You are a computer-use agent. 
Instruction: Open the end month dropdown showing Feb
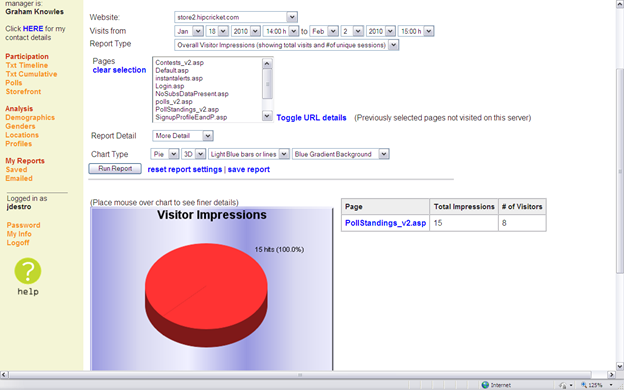[x=324, y=31]
